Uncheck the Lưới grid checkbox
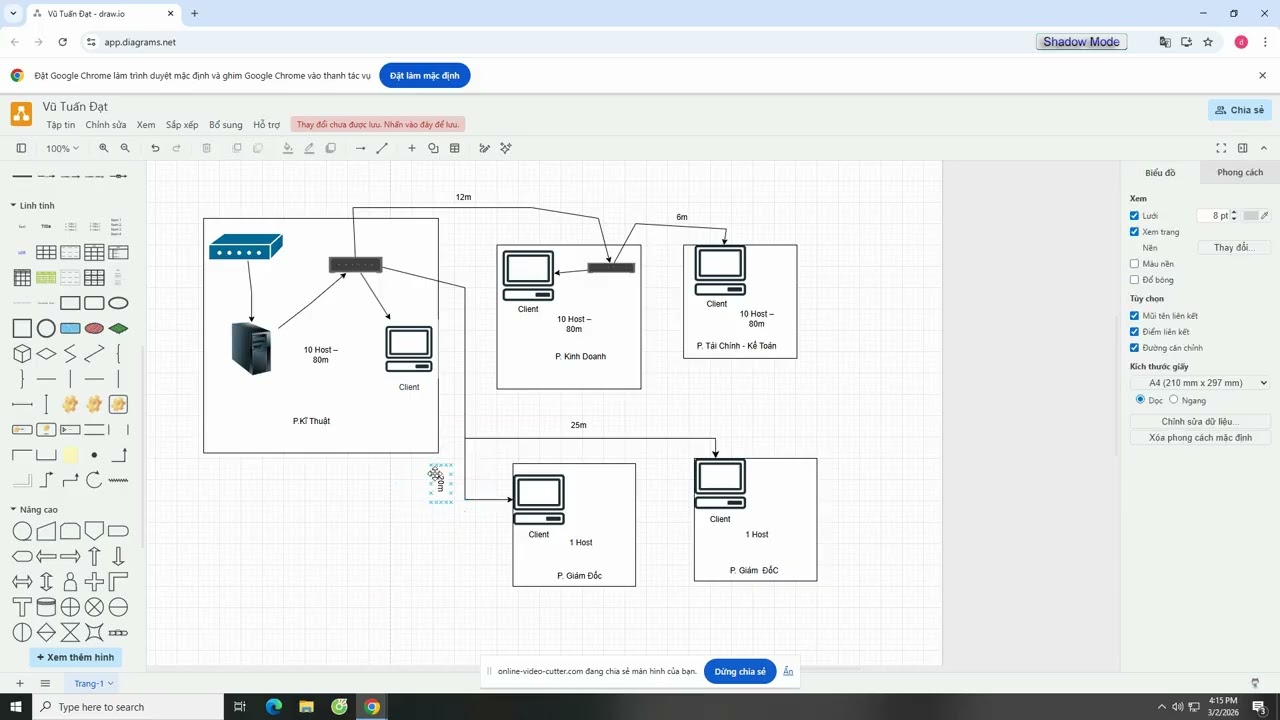Screen dimensions: 1280x720 [1135, 216]
